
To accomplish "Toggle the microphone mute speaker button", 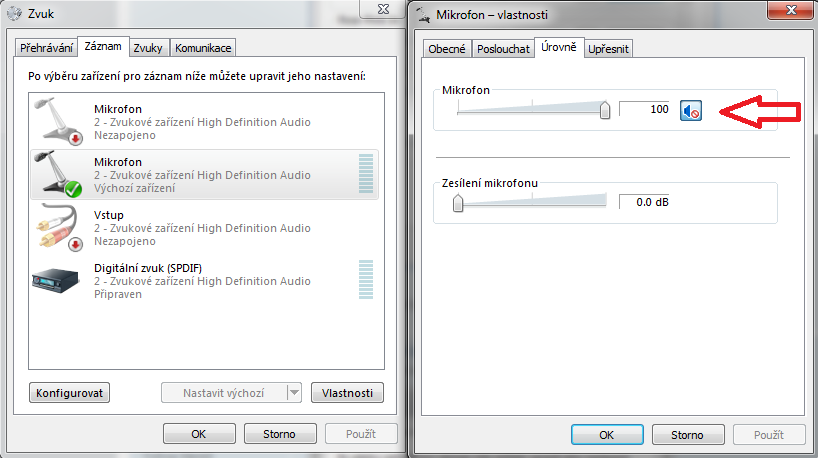I will [691, 110].
